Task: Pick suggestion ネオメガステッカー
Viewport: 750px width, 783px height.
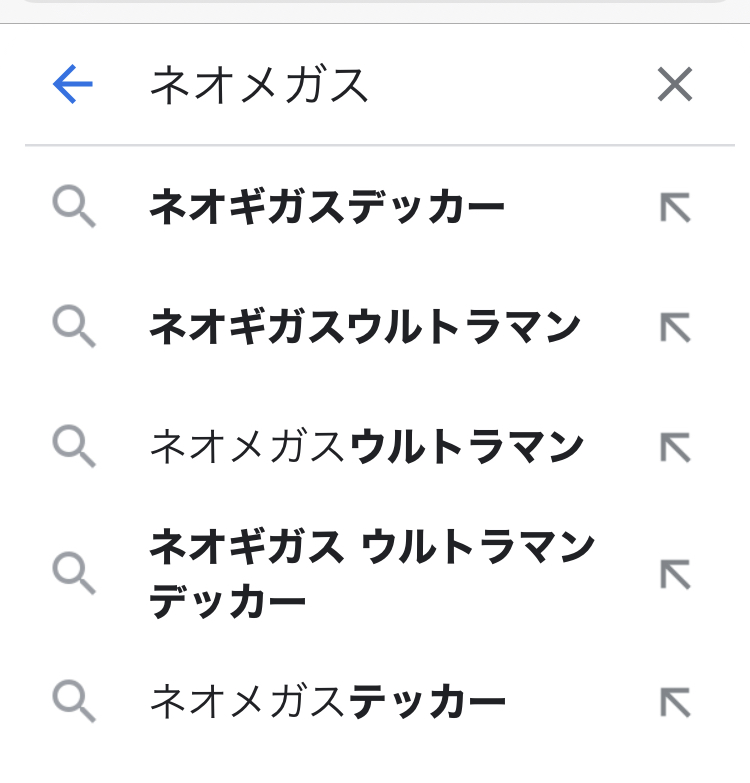Action: 327,703
